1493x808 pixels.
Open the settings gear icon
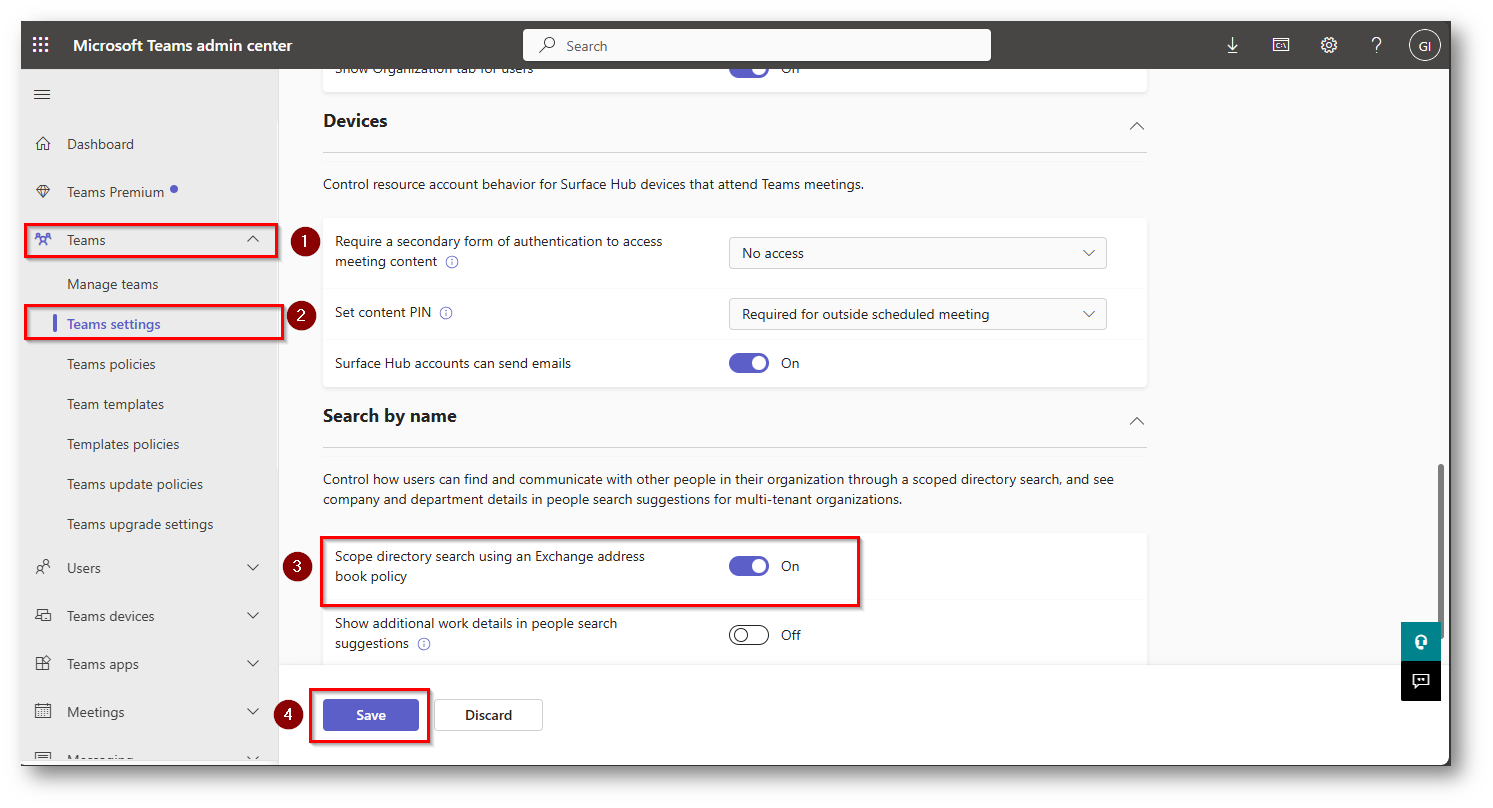1328,45
